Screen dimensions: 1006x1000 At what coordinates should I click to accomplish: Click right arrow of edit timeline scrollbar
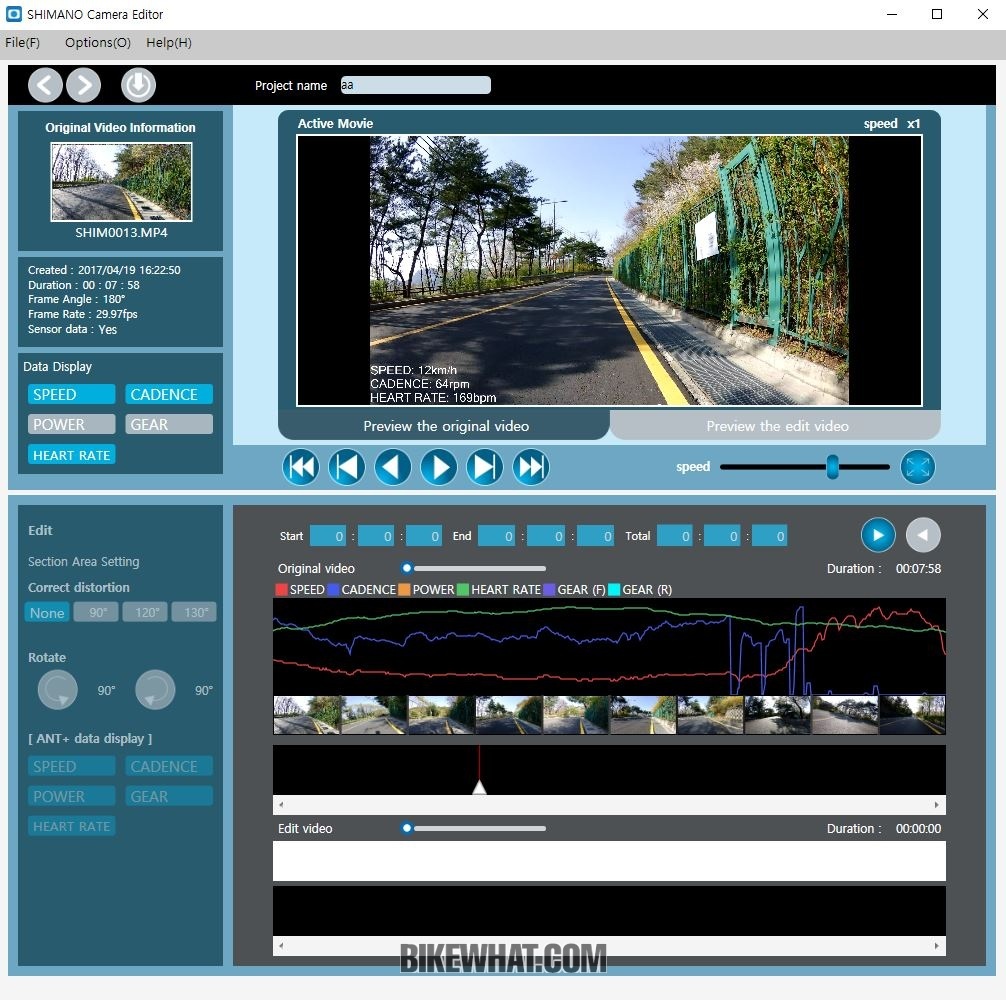click(937, 945)
